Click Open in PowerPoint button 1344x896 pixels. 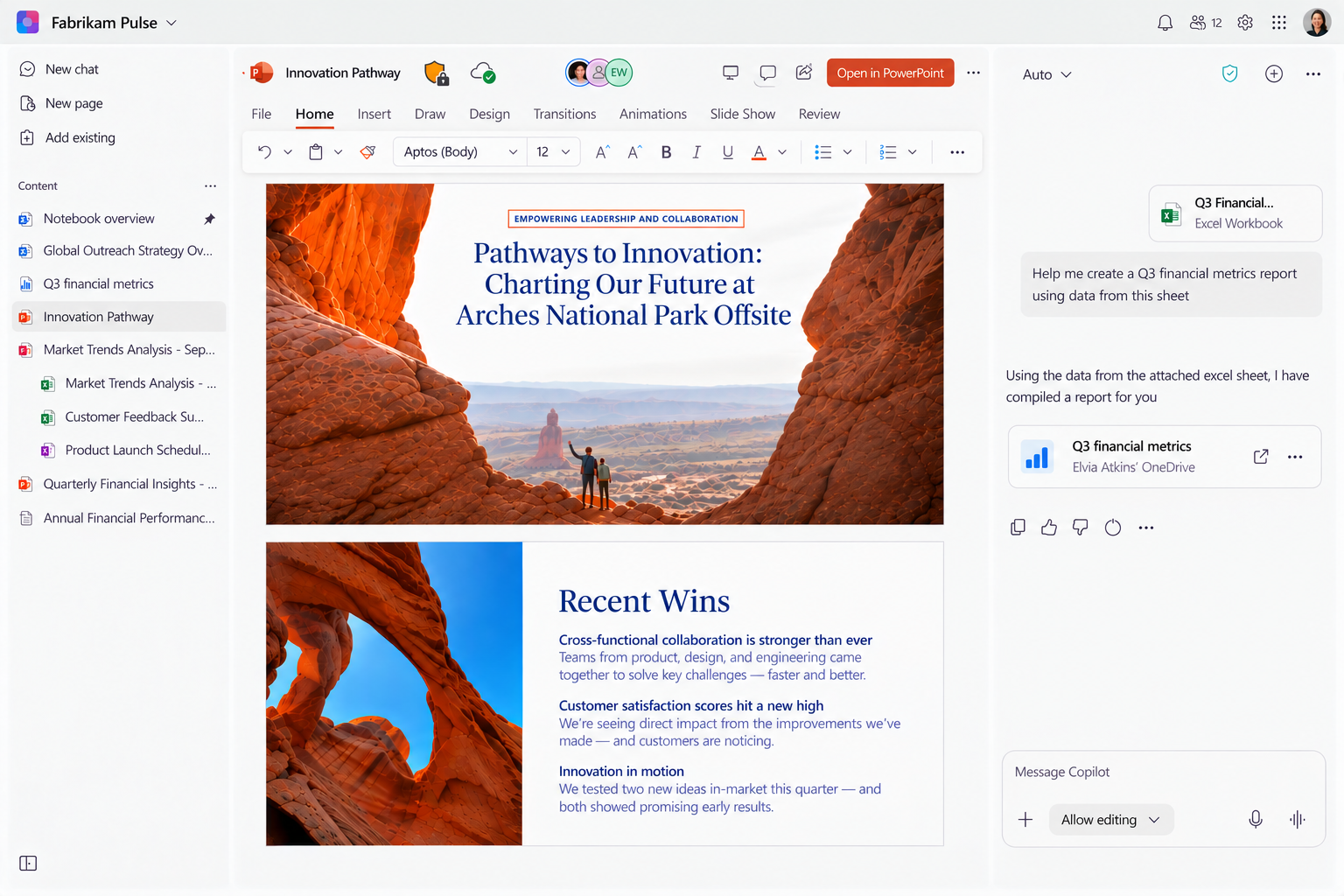click(x=891, y=73)
